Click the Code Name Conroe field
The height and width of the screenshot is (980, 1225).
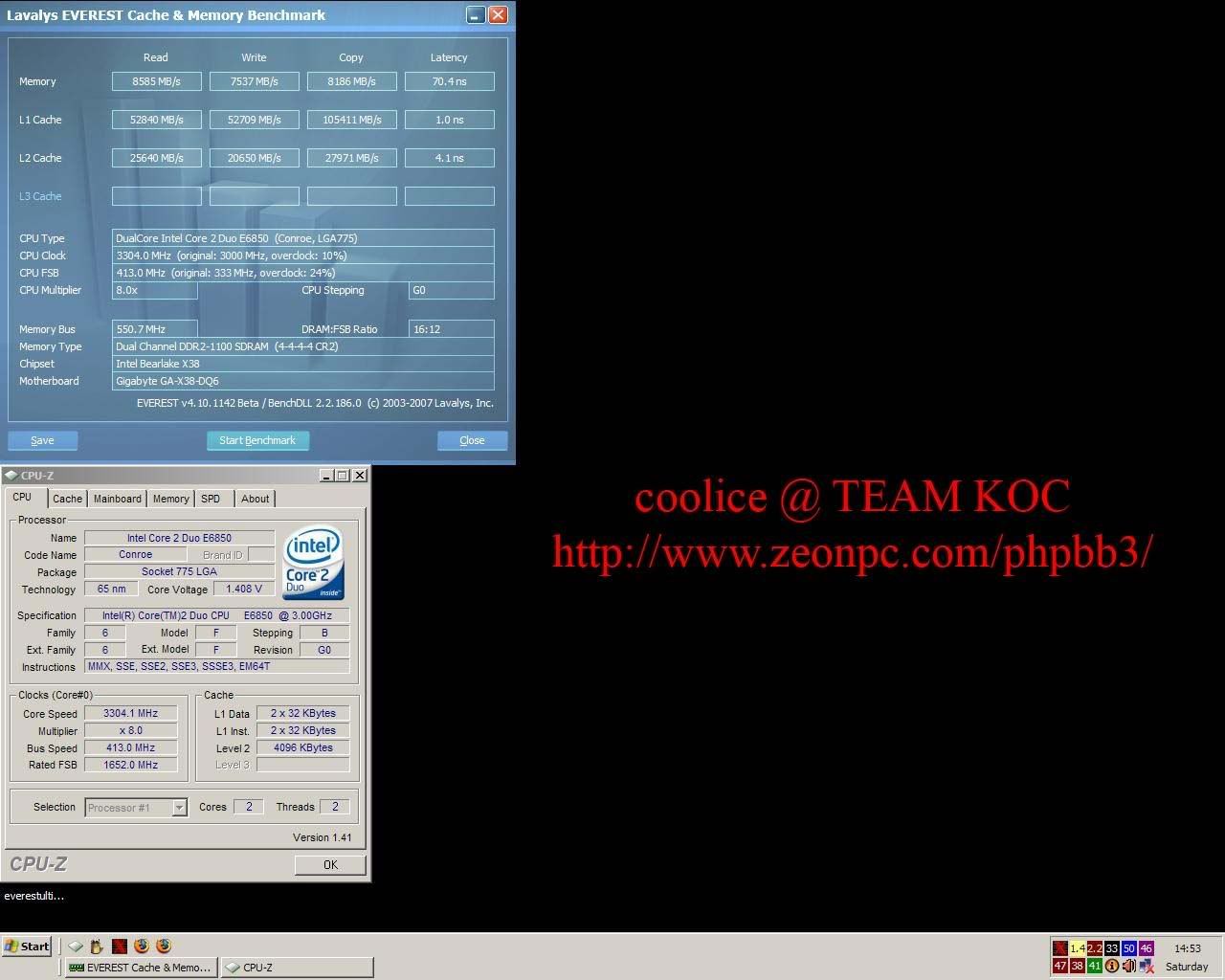click(x=136, y=554)
